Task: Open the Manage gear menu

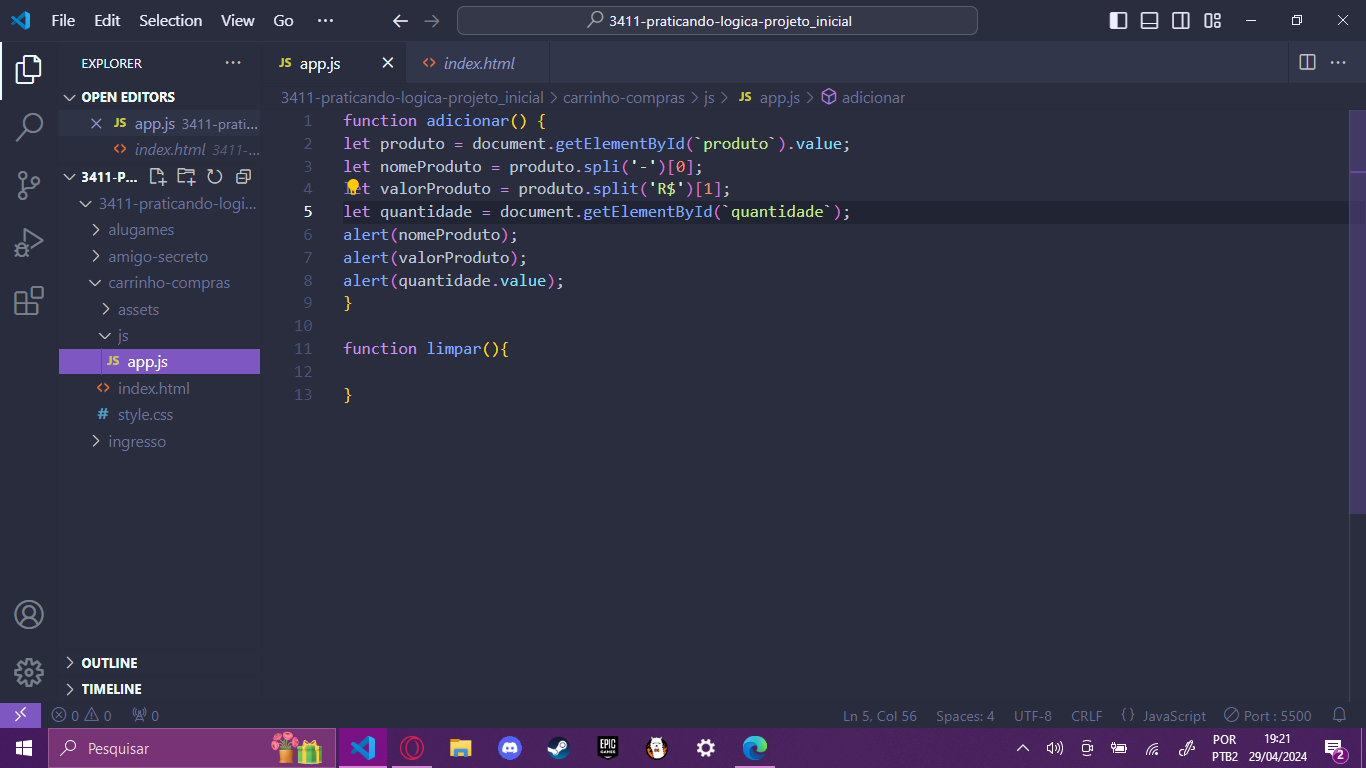Action: [29, 672]
